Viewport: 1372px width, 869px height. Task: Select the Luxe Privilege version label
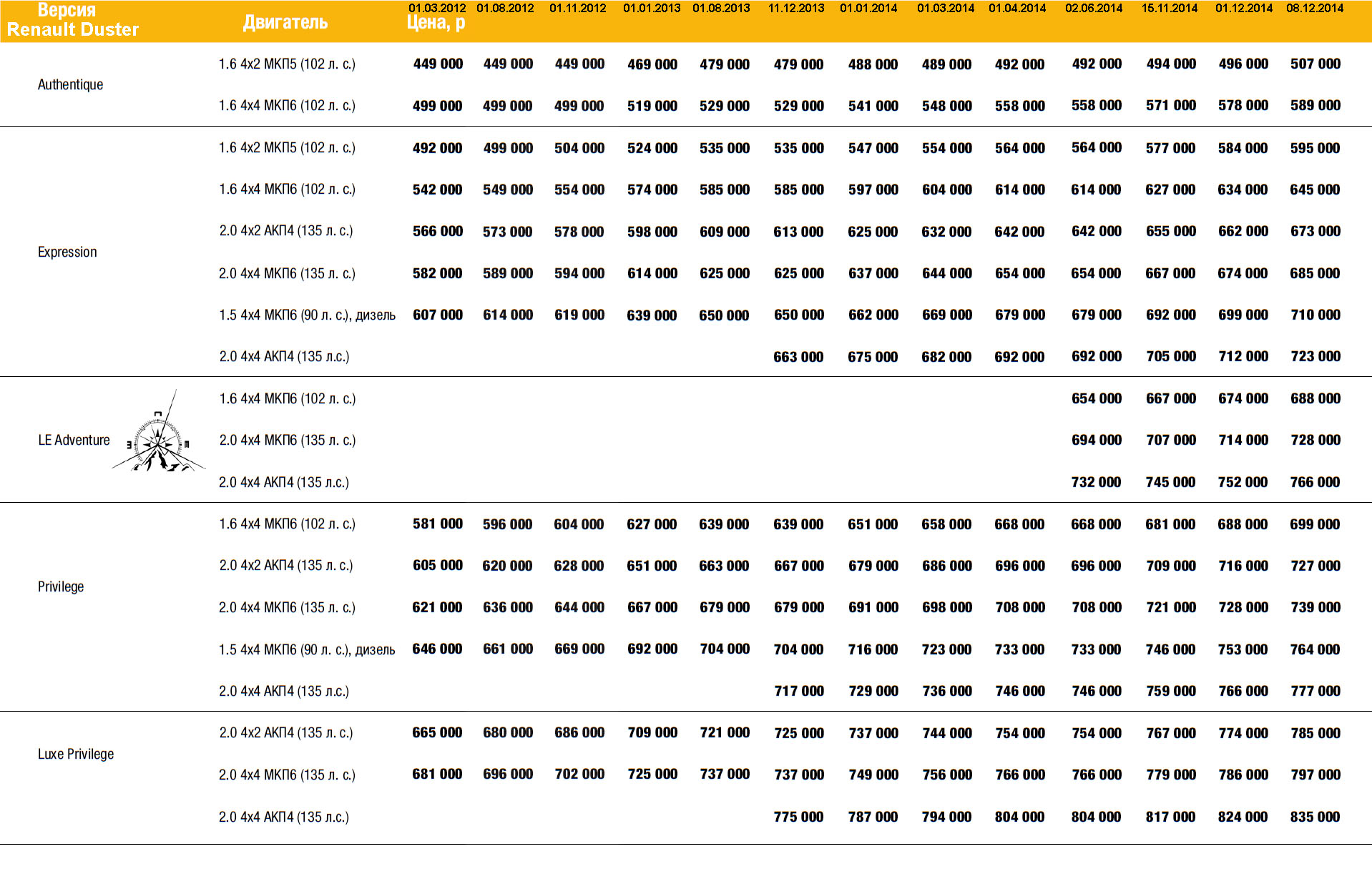coord(76,754)
